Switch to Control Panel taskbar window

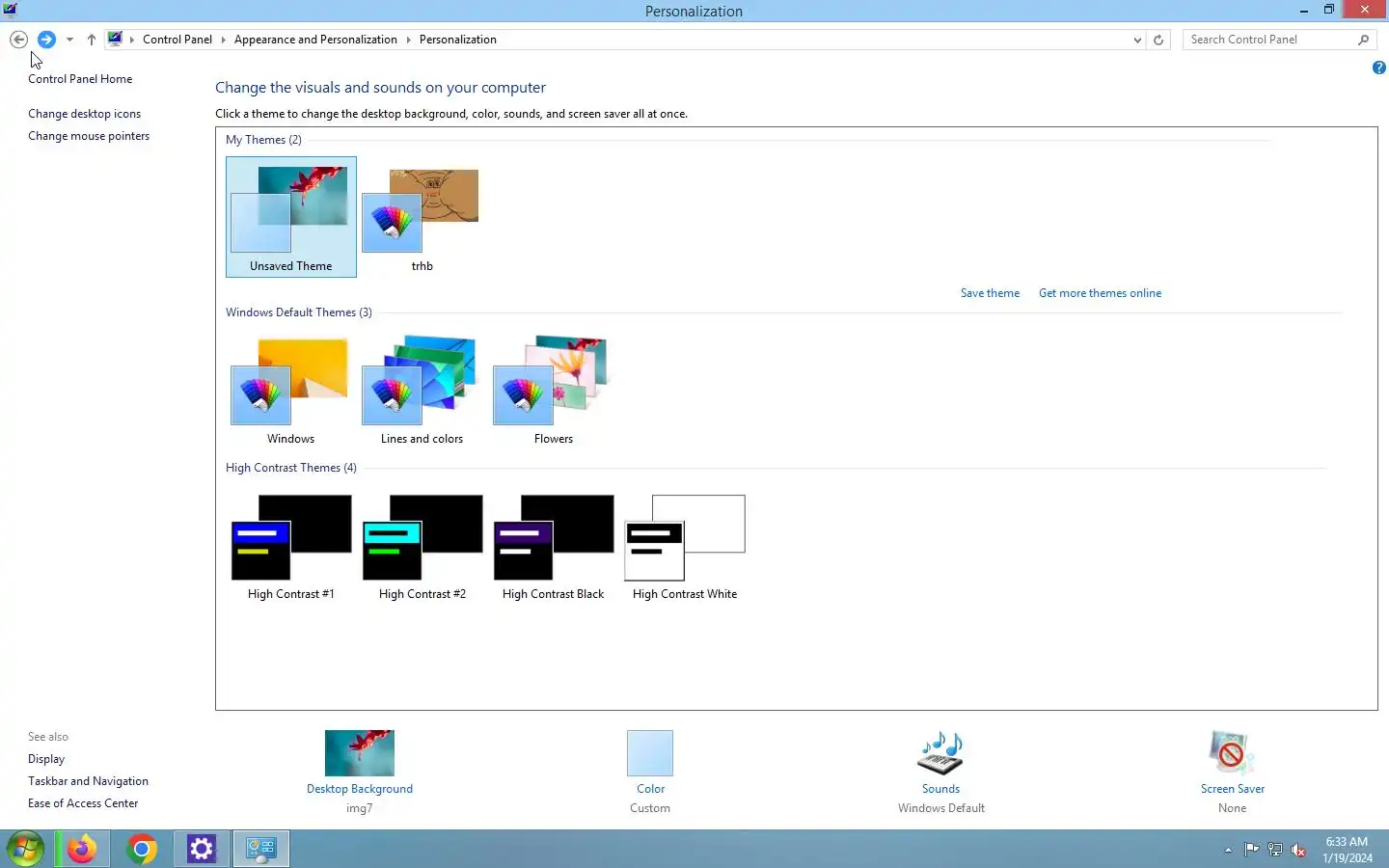[261, 849]
